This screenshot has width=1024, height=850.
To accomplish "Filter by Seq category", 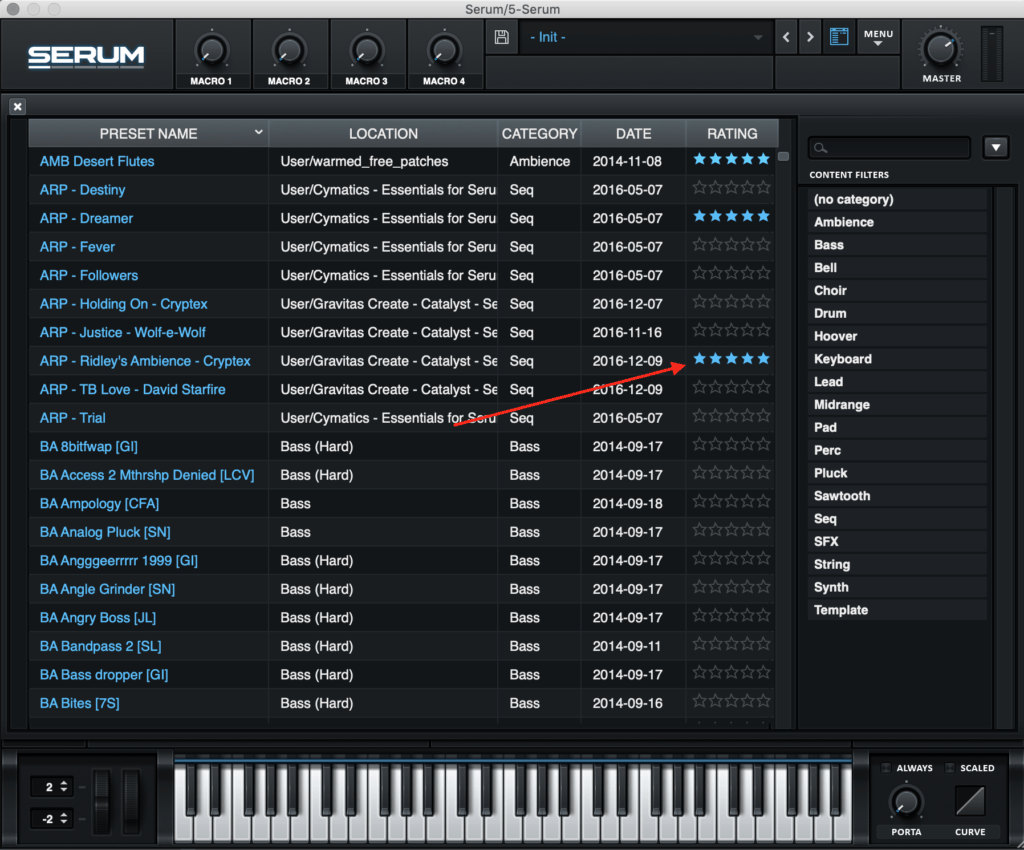I will pos(897,519).
